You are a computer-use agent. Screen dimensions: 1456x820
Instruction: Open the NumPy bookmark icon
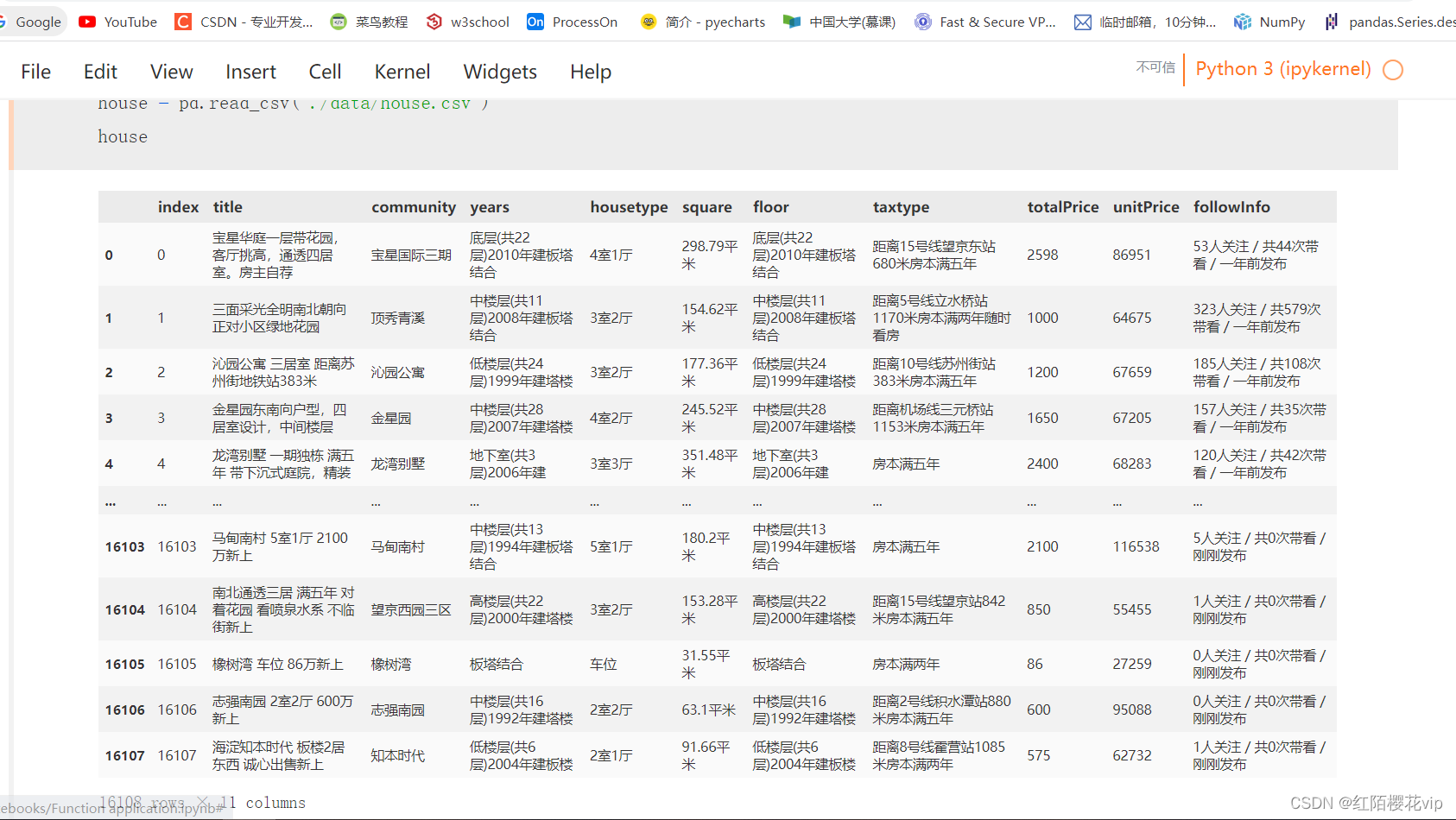click(1243, 22)
